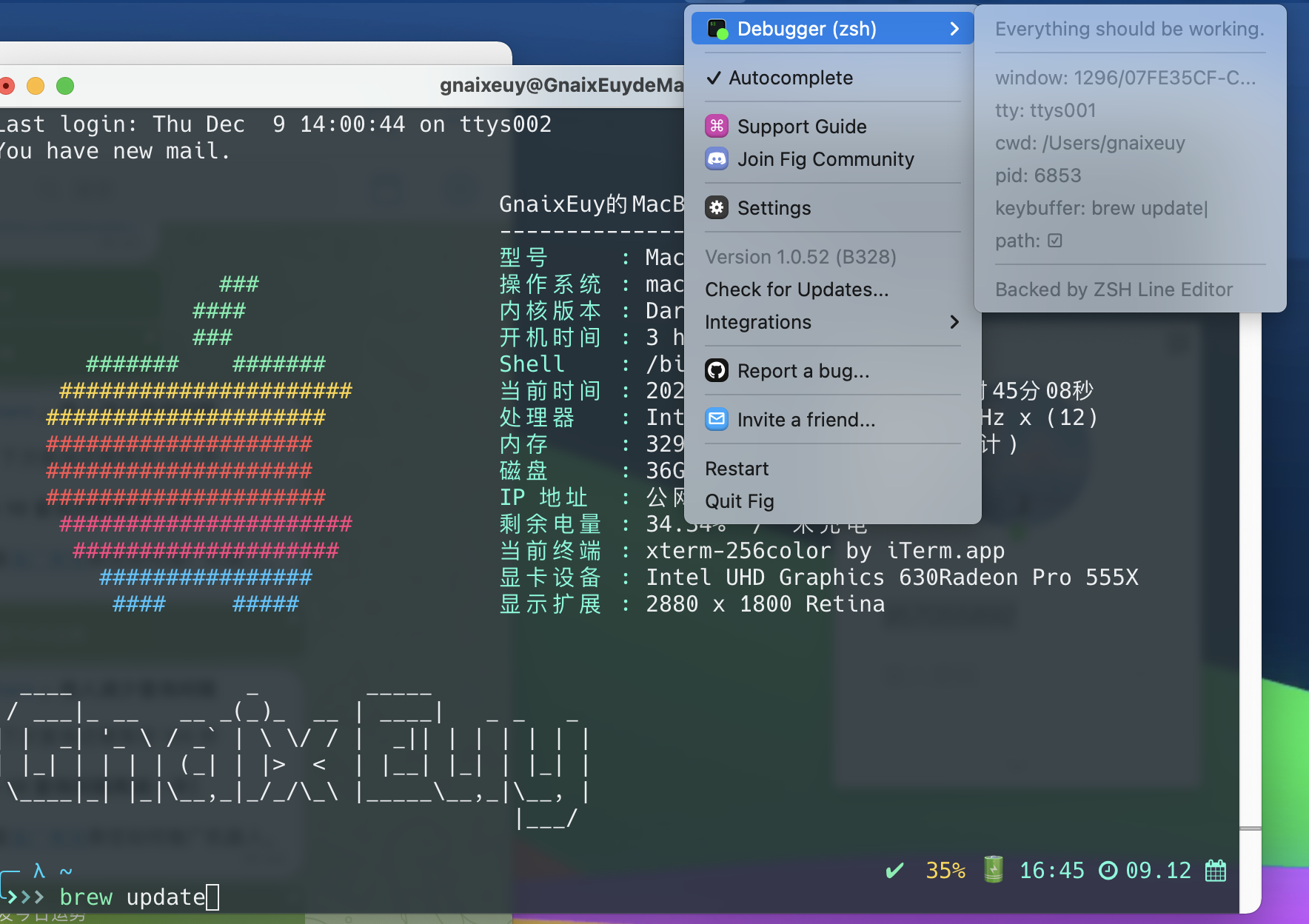Screen dimensions: 1309x924
Task: Select Report a bug... menu item
Action: tap(832, 371)
